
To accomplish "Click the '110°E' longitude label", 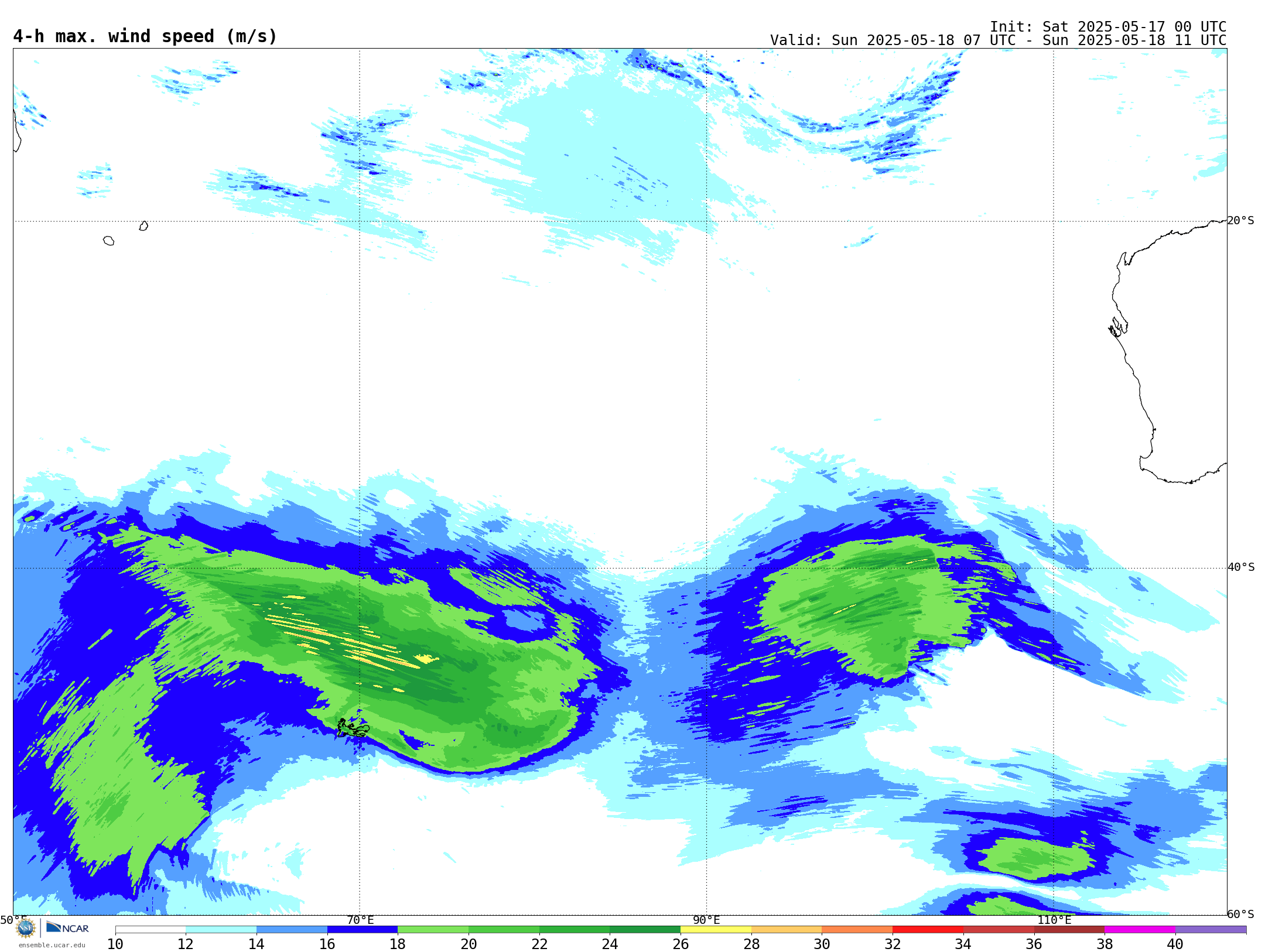I will click(x=1054, y=920).
